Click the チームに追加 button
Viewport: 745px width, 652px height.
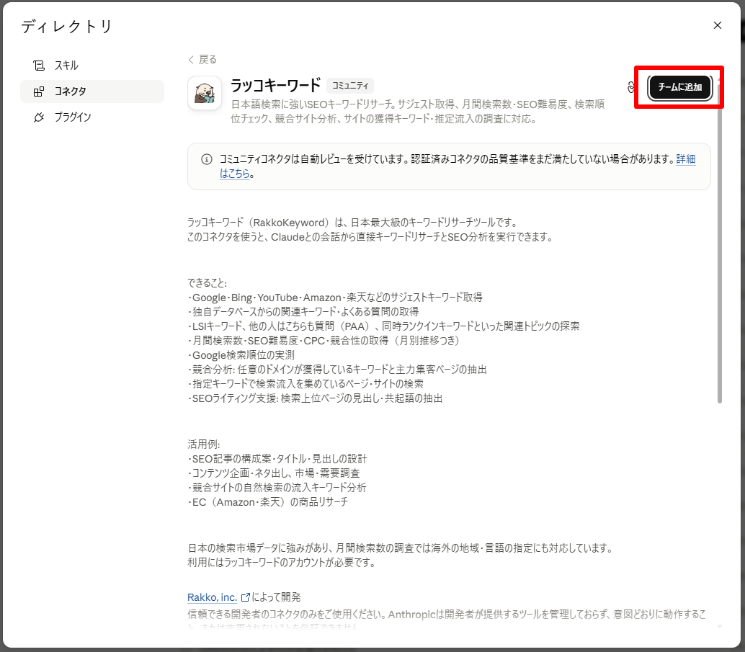click(x=680, y=87)
